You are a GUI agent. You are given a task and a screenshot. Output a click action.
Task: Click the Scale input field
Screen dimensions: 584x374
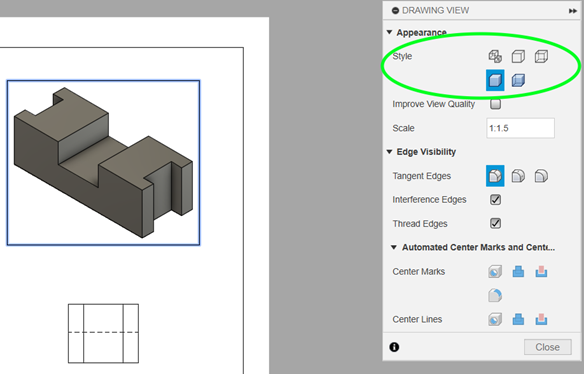(520, 128)
